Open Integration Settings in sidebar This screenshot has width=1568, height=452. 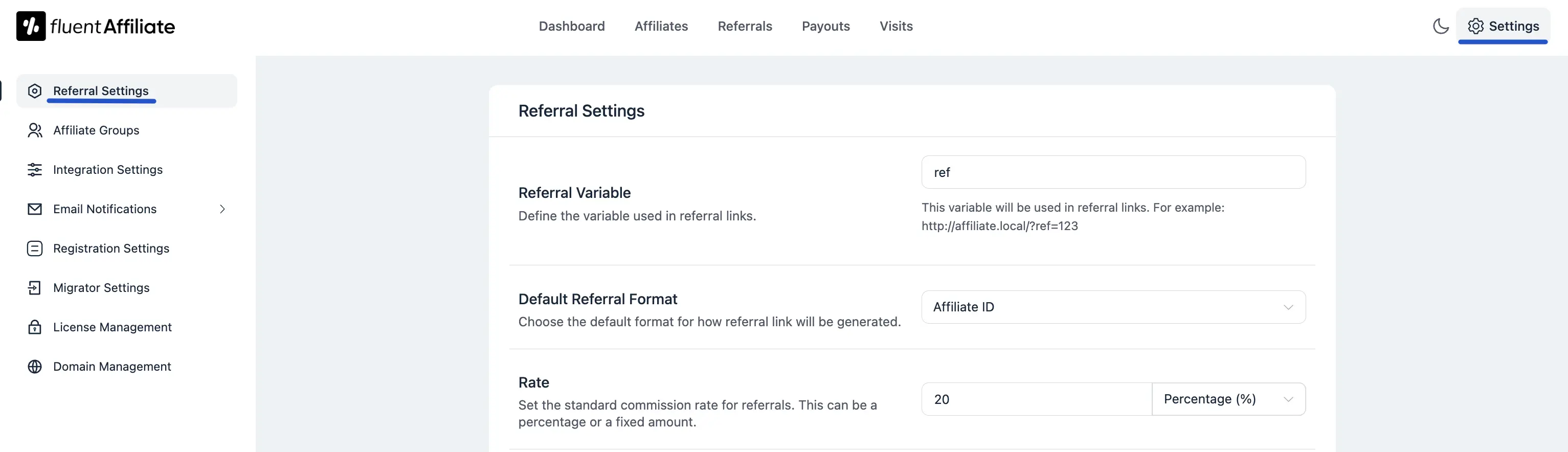pos(127,170)
